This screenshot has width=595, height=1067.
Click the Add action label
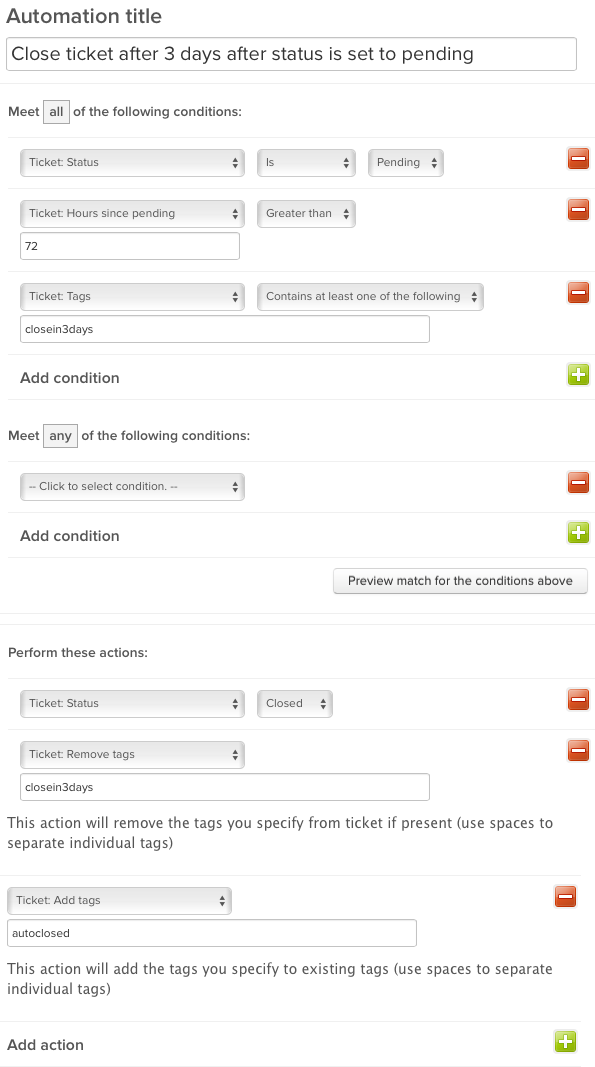pos(45,1045)
